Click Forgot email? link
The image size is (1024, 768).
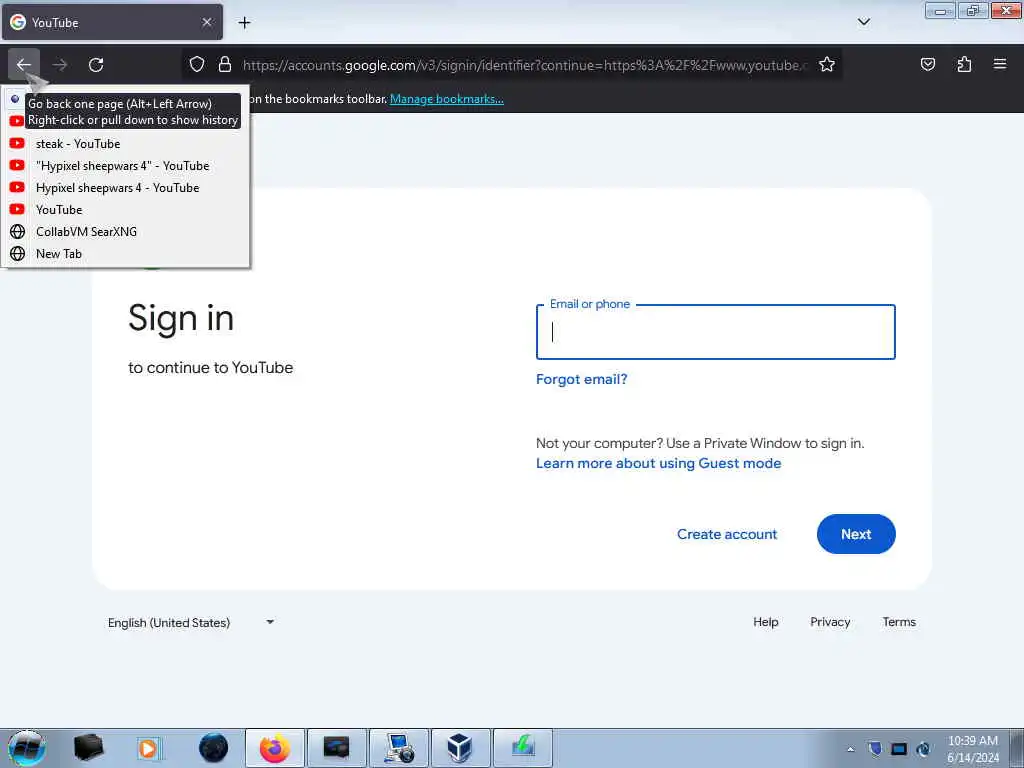pos(581,379)
